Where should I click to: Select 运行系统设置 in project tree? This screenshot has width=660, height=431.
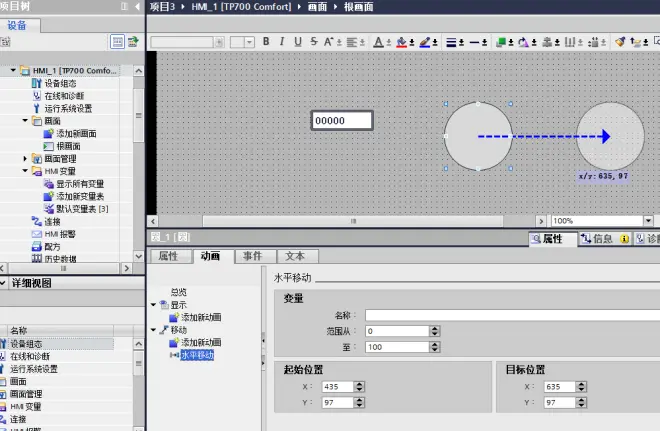coord(68,109)
